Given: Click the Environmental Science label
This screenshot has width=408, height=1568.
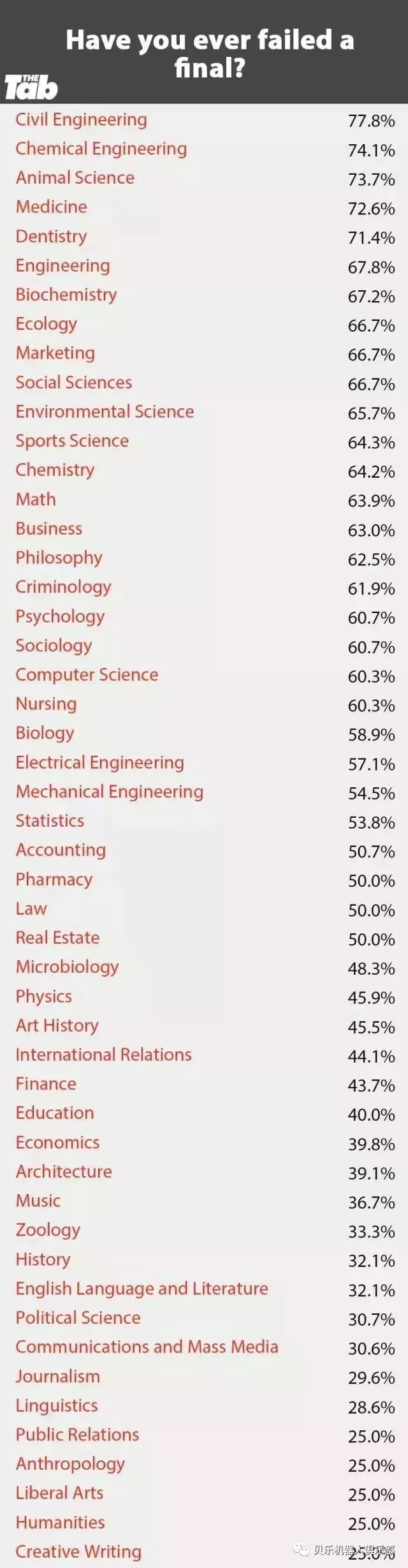Looking at the screenshot, I should click(x=105, y=412).
